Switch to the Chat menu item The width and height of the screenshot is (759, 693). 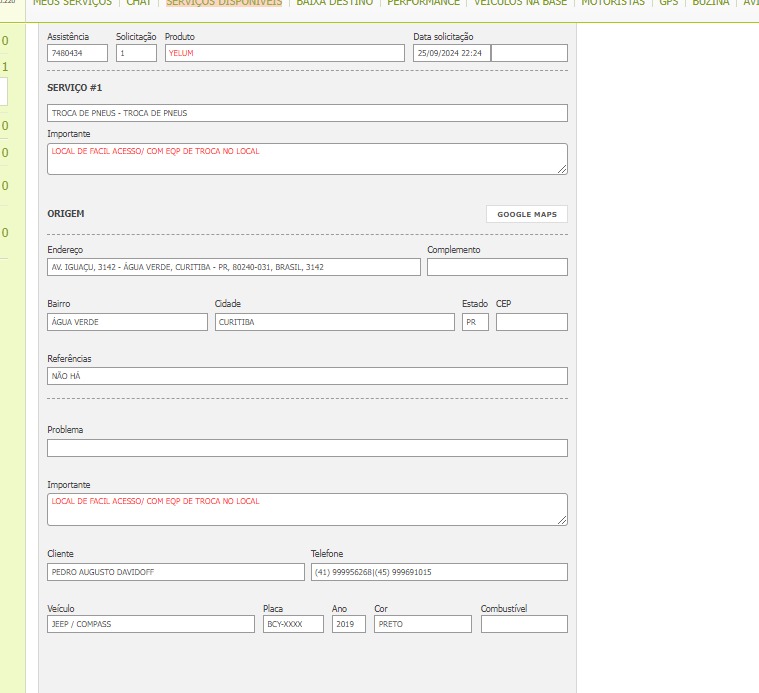138,4
